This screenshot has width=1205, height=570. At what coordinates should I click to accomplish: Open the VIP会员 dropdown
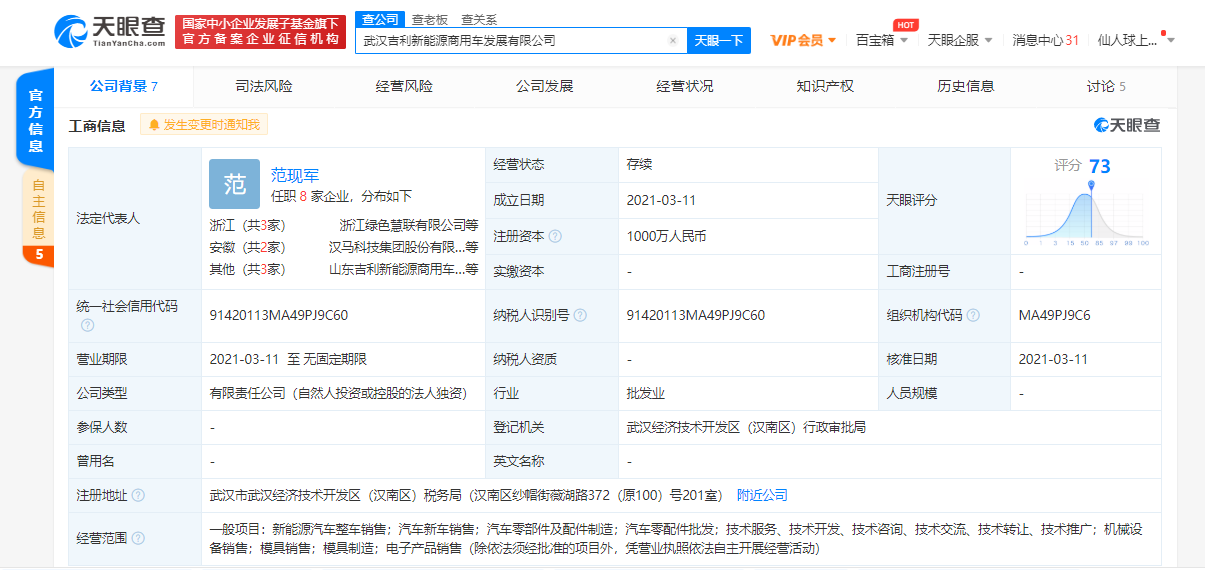pos(803,40)
